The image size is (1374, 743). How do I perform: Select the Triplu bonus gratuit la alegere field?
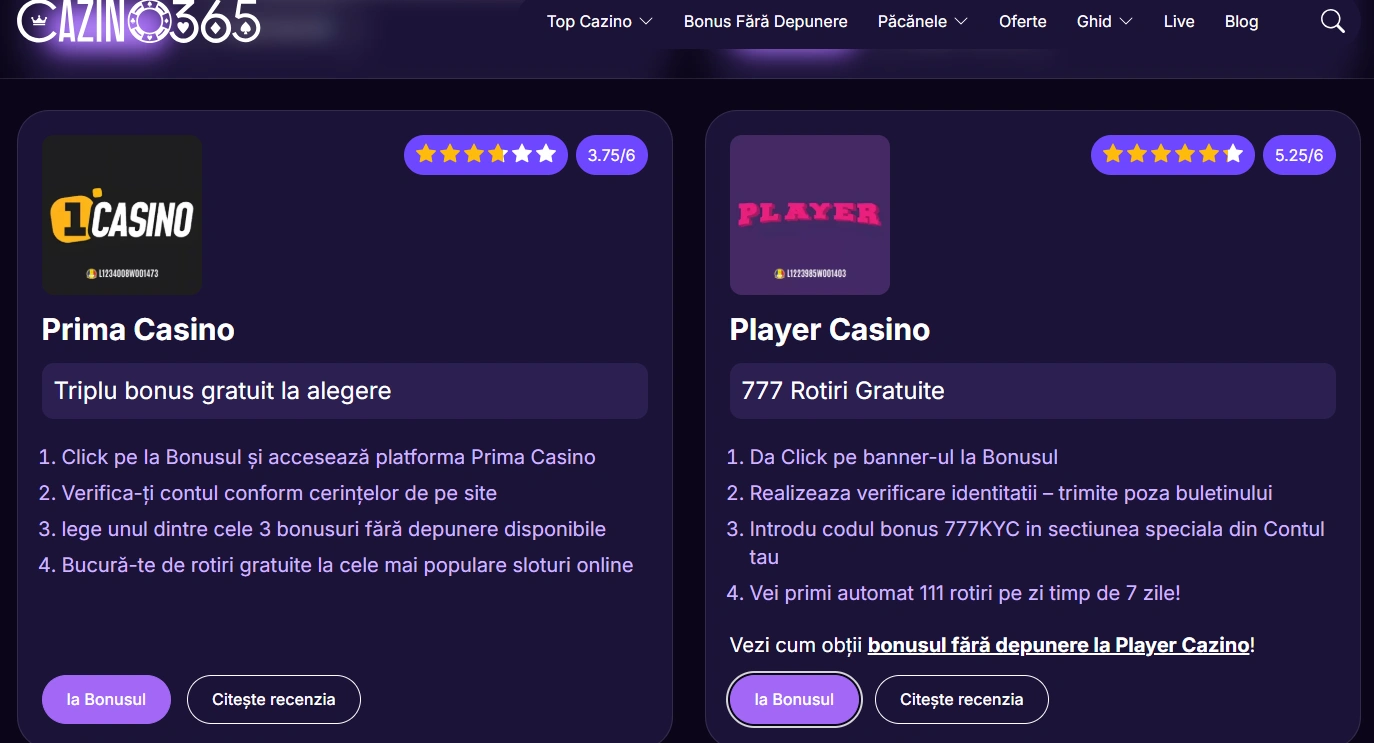344,391
